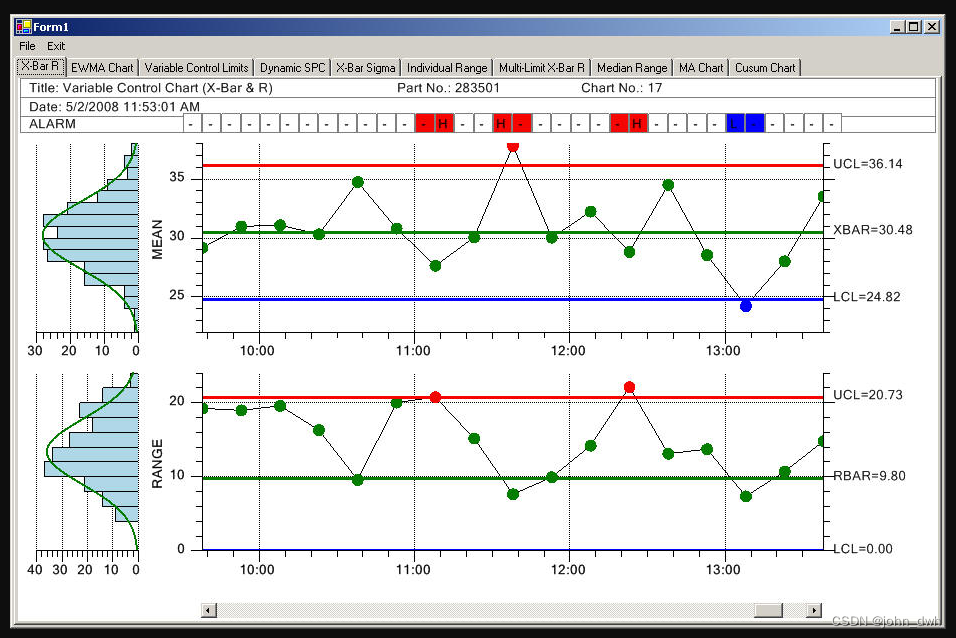Switch to the EWMA Chart tab
The image size is (956, 638).
point(102,67)
